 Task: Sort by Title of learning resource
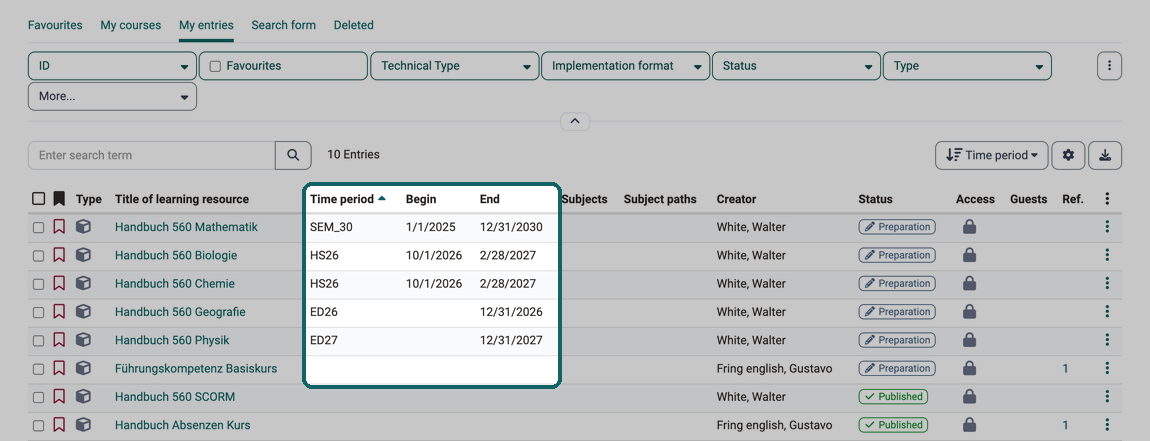point(182,199)
